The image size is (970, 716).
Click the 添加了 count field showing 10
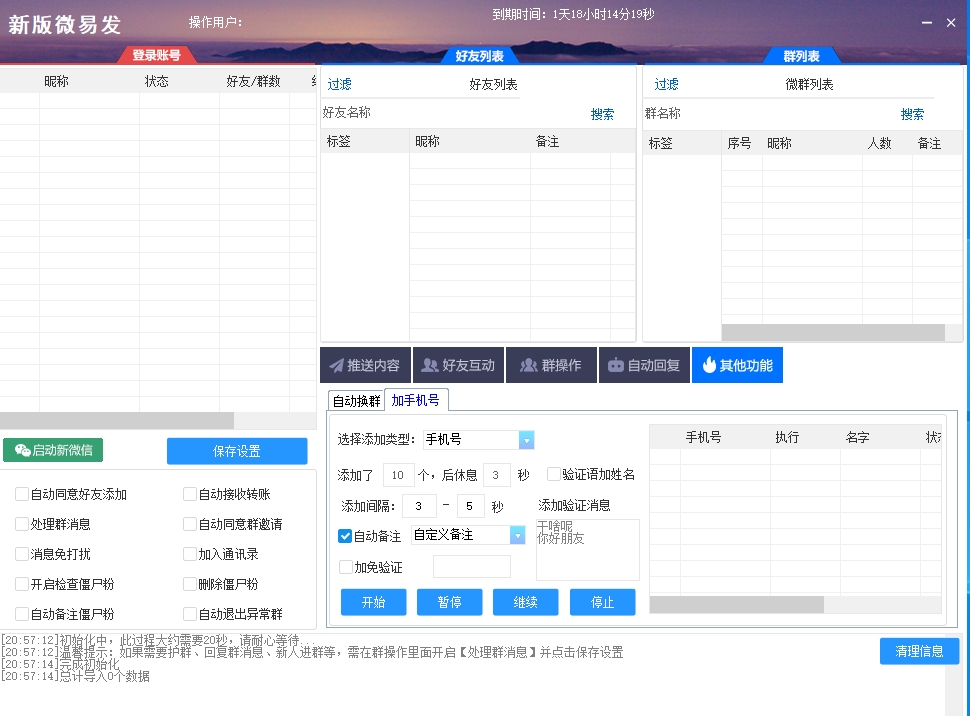coord(398,475)
